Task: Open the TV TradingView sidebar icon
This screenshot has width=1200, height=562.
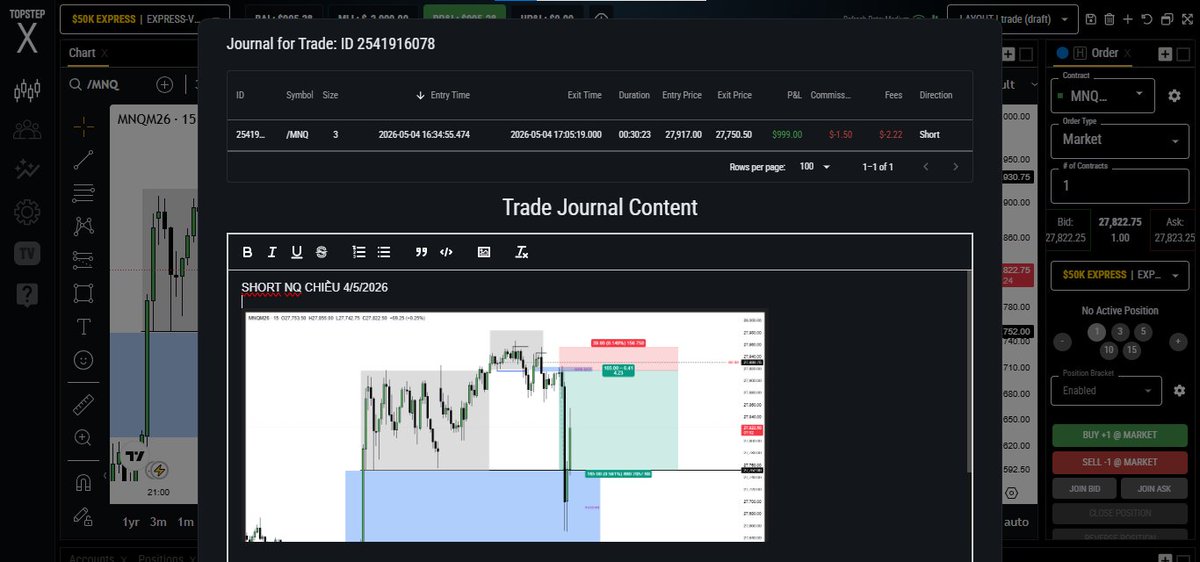Action: point(27,254)
